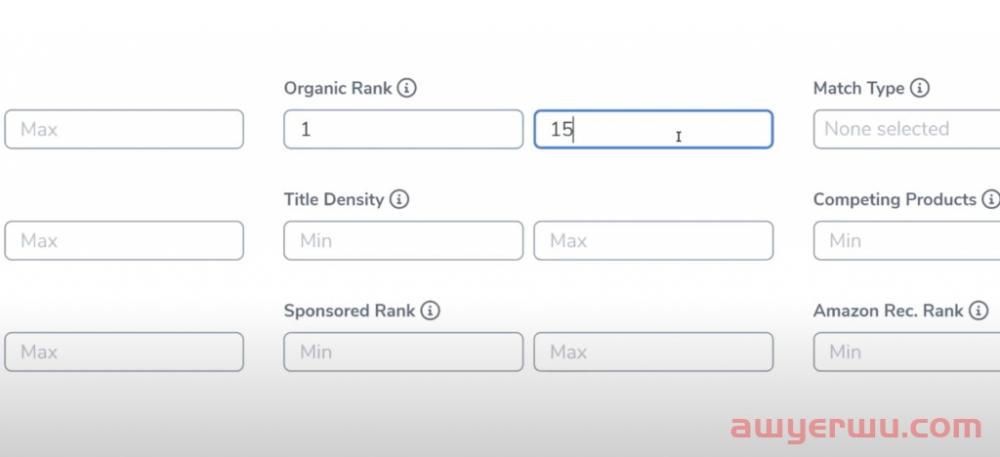Screen dimensions: 1000x457
Task: Click the Organic Rank info icon
Action: pyautogui.click(x=406, y=88)
